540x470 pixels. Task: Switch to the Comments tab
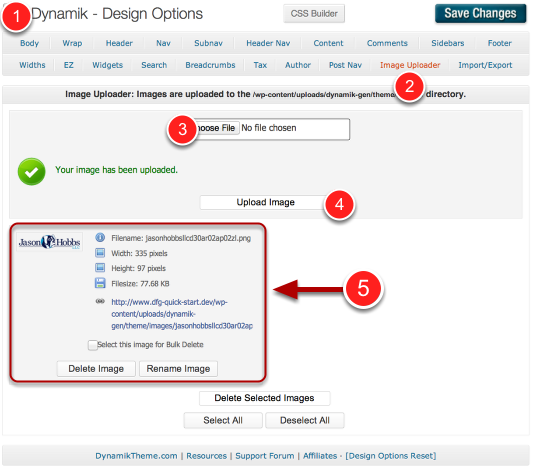click(x=387, y=43)
